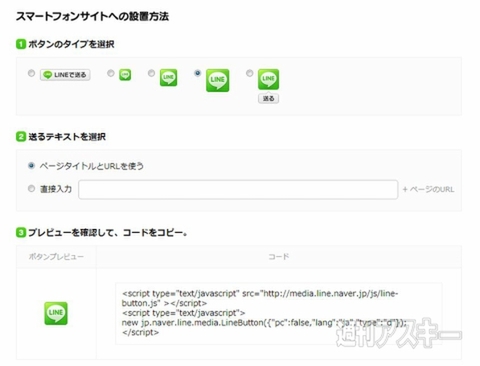The image size is (480, 366).
Task: Click the medium LINE icon sample
Action: [168, 77]
